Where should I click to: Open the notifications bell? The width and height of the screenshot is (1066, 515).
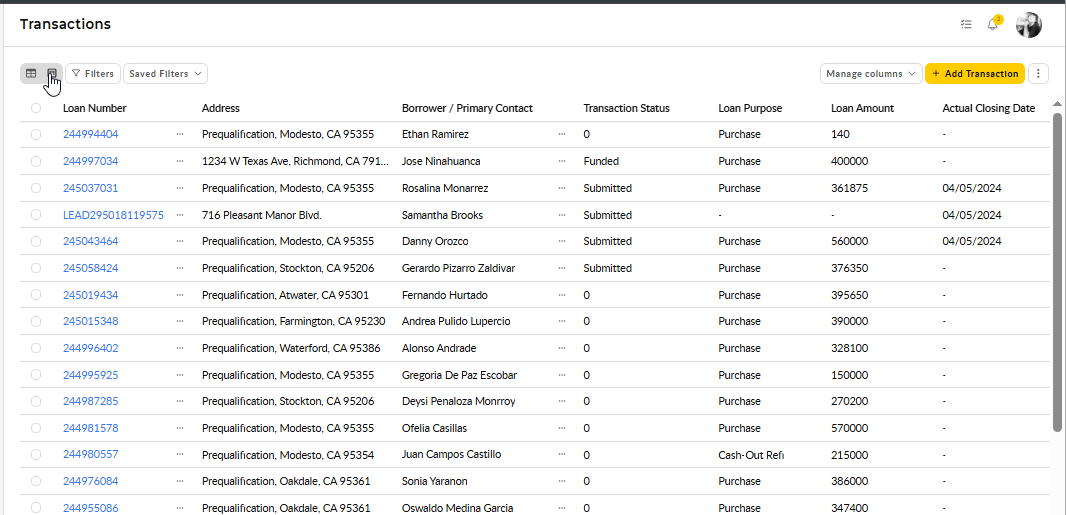[x=993, y=24]
